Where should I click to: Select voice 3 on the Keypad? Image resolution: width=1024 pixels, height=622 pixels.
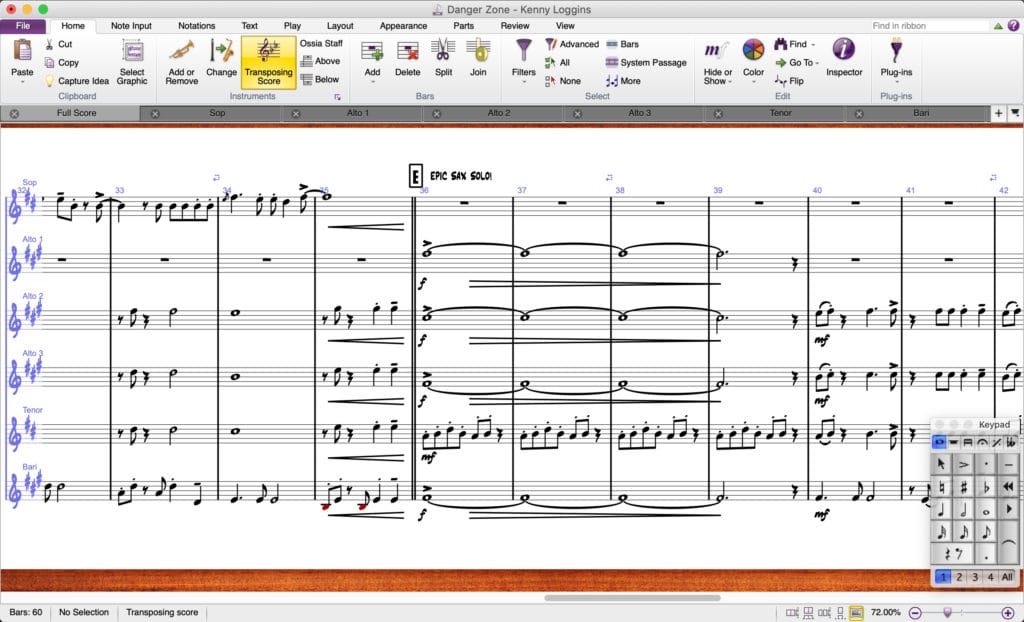(975, 577)
